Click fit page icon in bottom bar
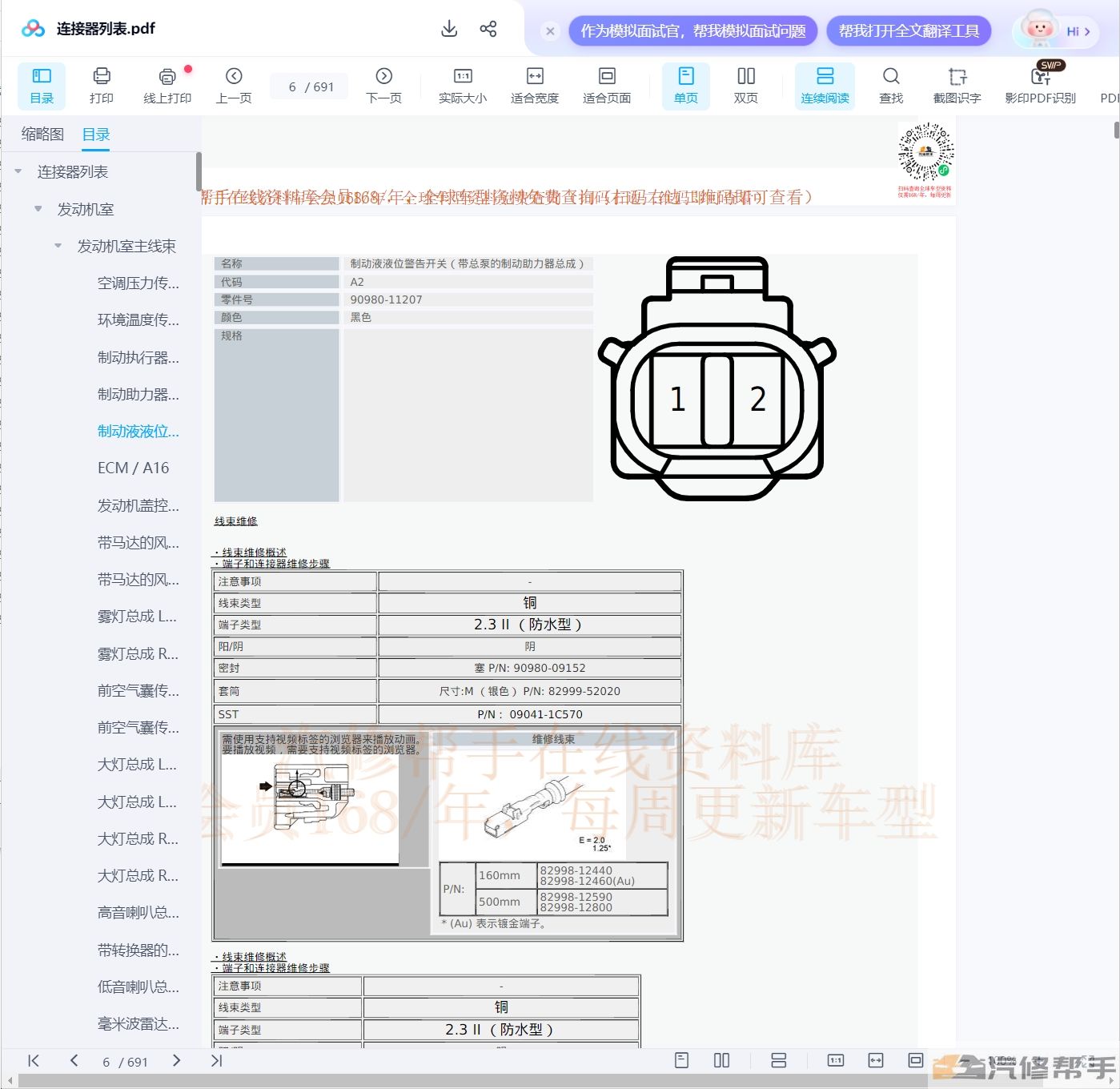 click(x=916, y=1060)
